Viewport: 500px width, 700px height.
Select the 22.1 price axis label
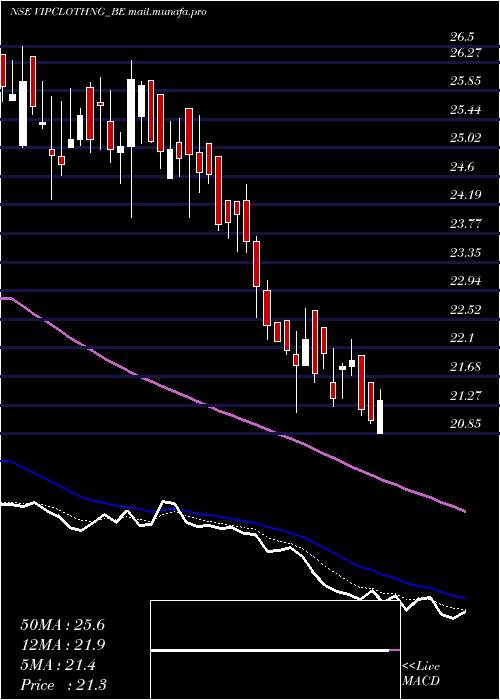point(462,338)
